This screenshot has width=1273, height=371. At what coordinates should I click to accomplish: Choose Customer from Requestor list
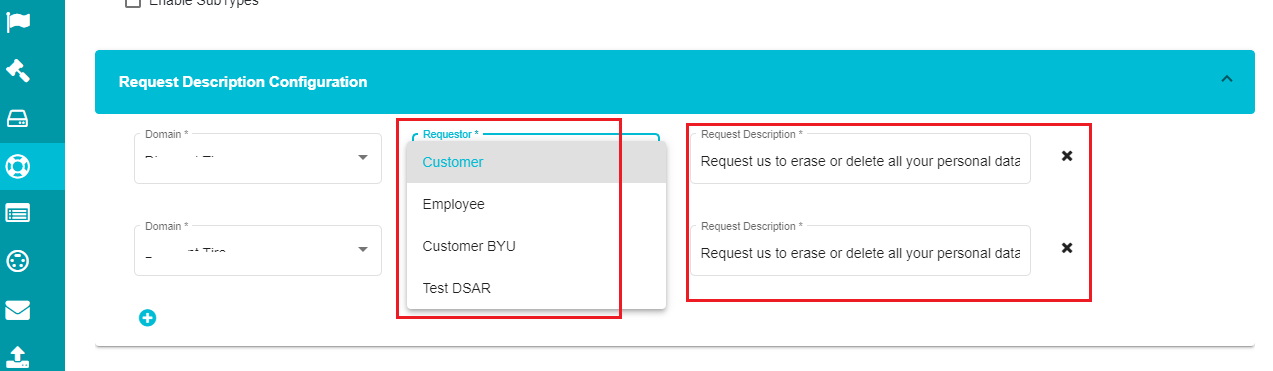536,162
